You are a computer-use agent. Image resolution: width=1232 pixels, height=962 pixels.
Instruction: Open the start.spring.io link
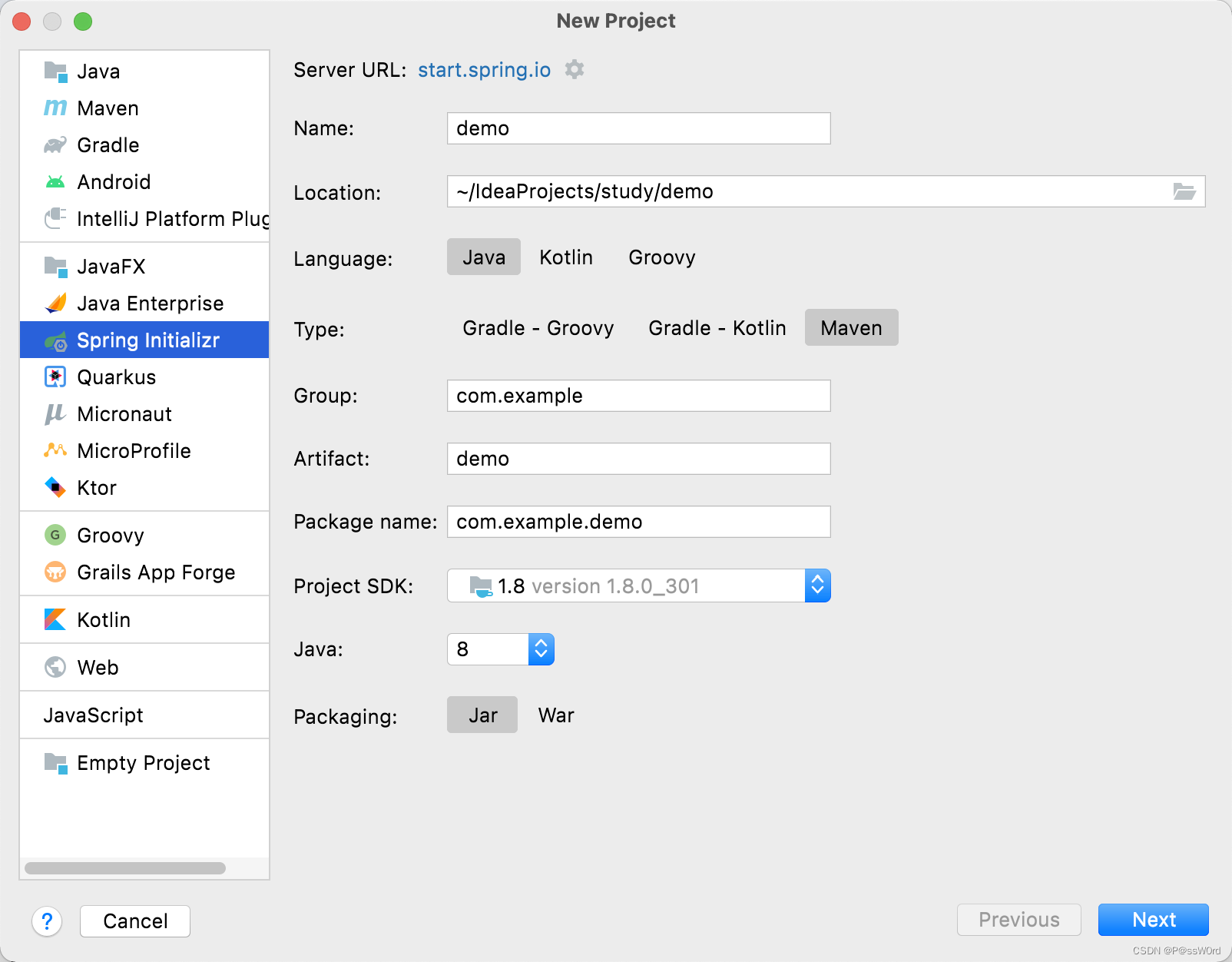[485, 70]
